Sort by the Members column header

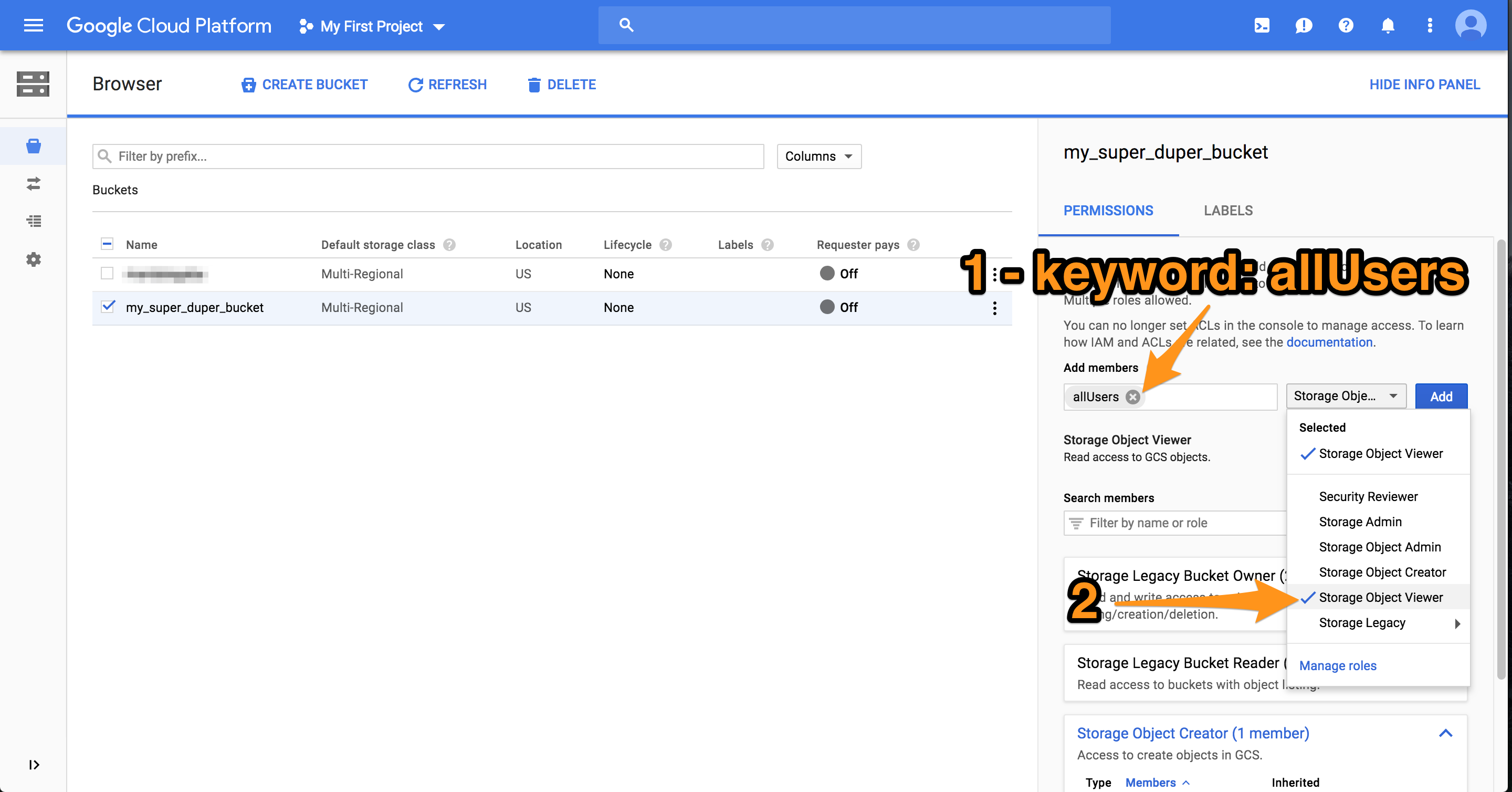[x=1158, y=783]
